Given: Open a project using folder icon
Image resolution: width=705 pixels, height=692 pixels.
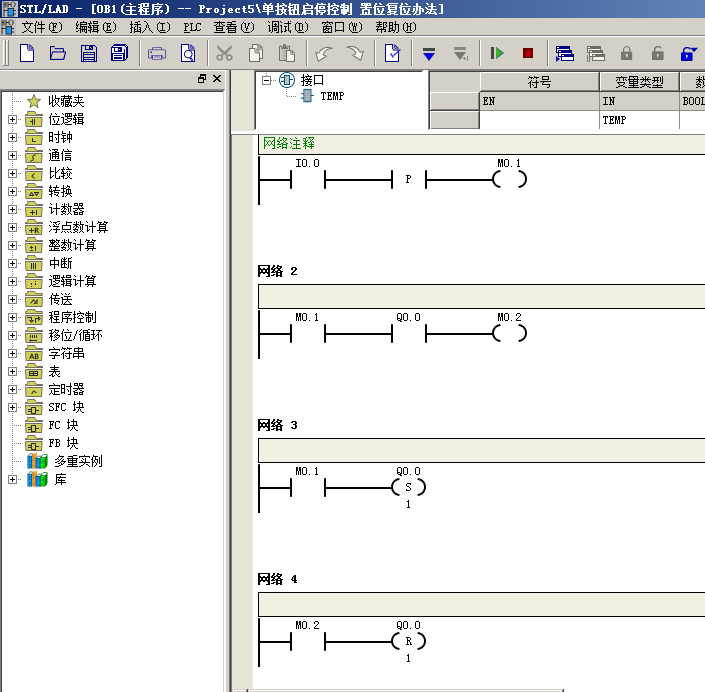Looking at the screenshot, I should tap(58, 54).
